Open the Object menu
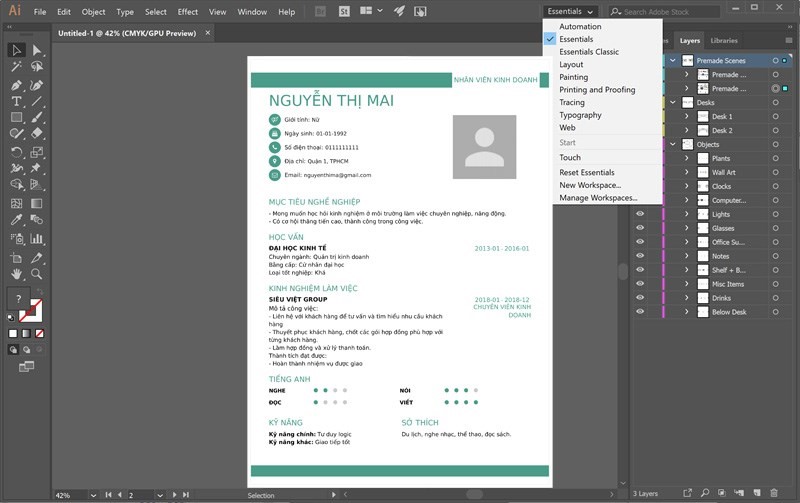The height and width of the screenshot is (503, 800). 93,12
